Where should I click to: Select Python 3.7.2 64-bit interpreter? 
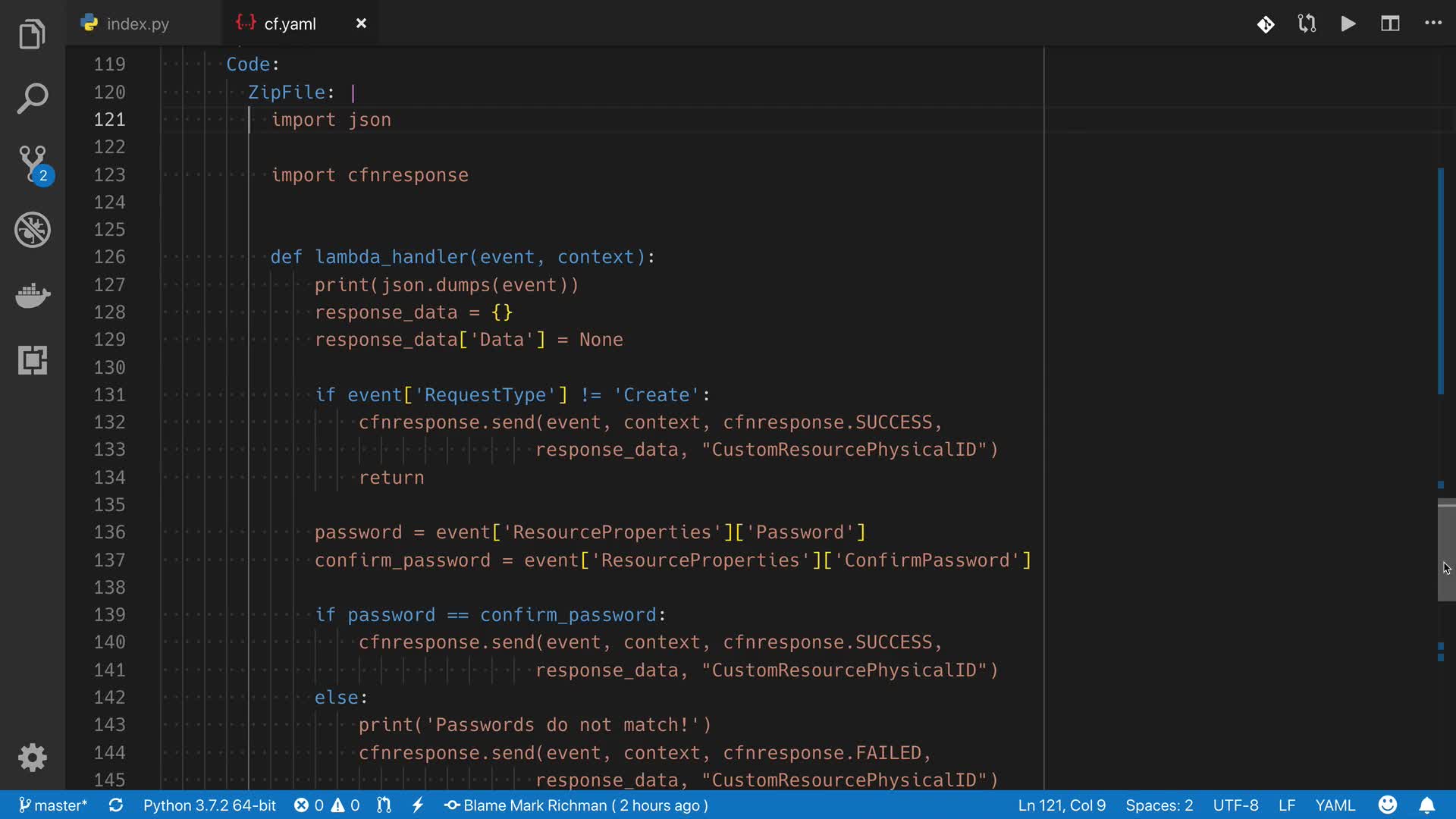coord(209,805)
